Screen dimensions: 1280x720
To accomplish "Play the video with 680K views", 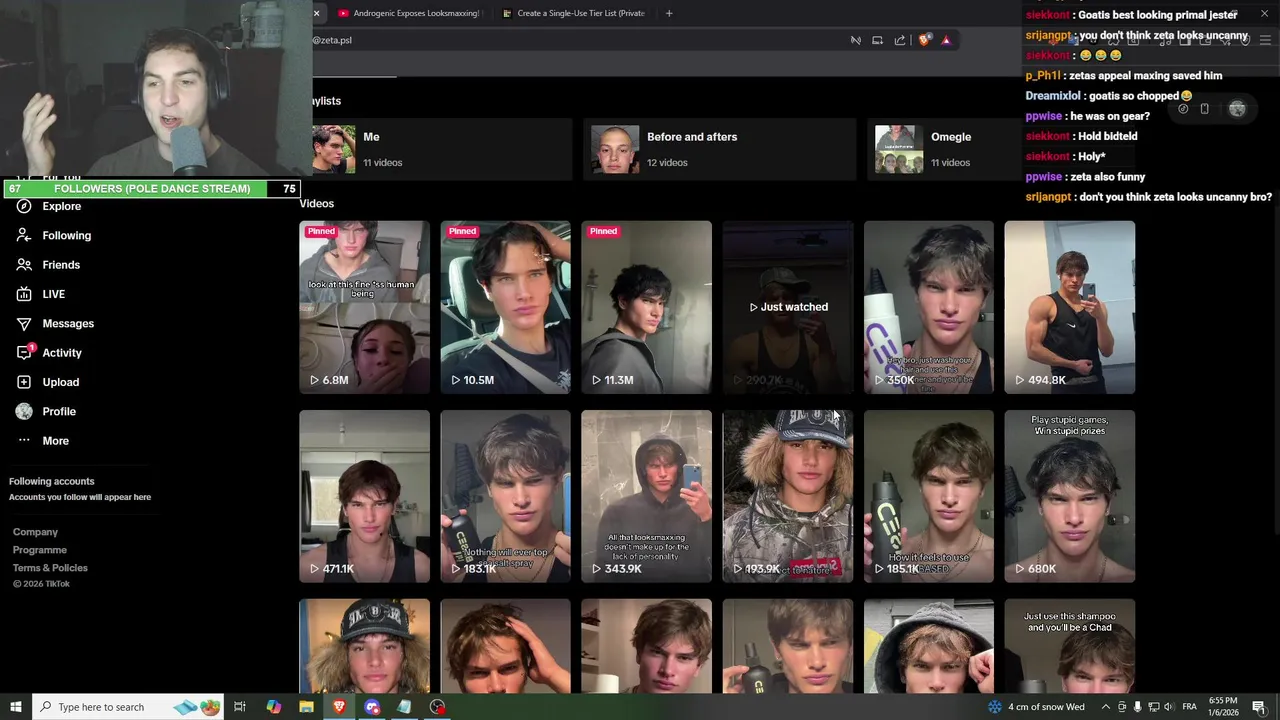I will (x=1070, y=496).
